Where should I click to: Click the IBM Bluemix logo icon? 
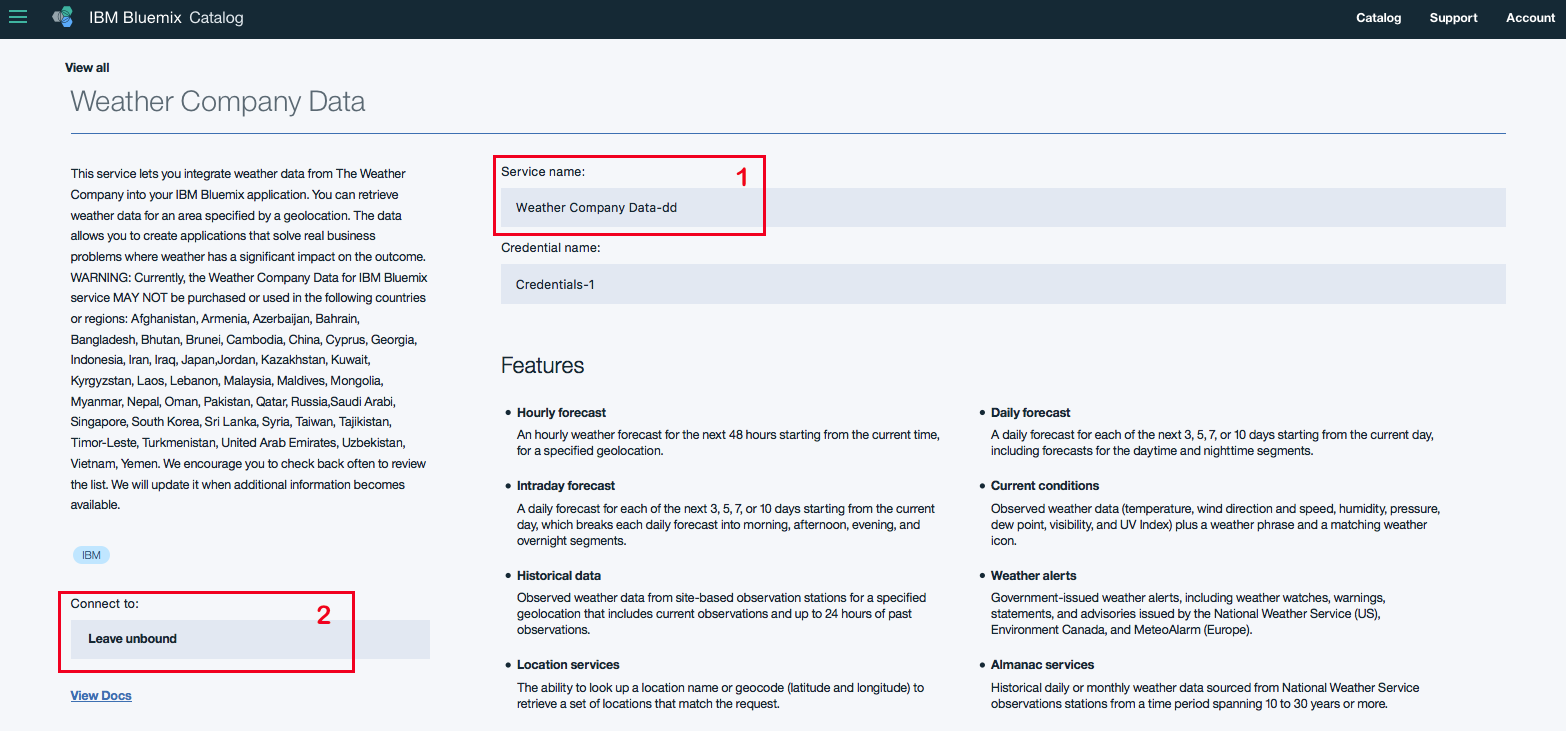[x=63, y=17]
